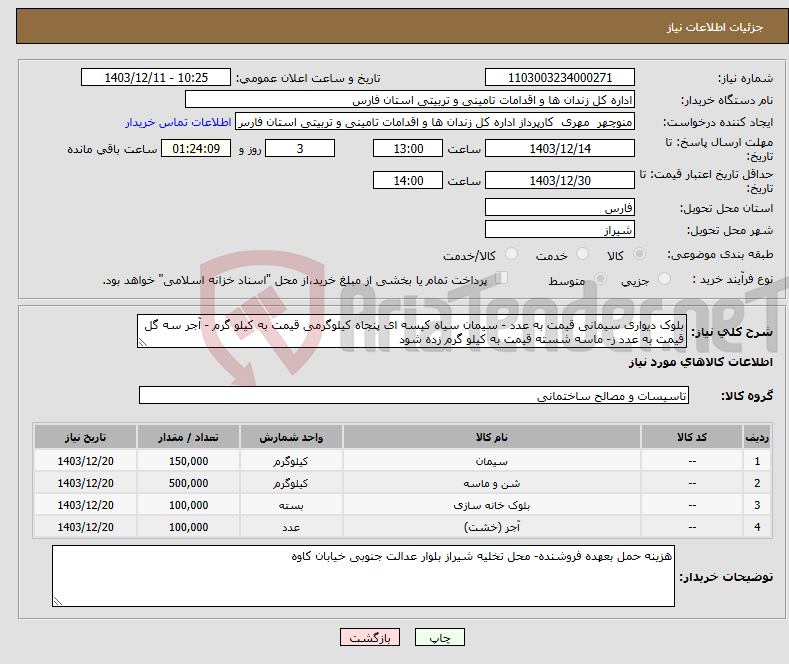Click the واحد شمارش column header
789x664 pixels.
pyautogui.click(x=291, y=437)
